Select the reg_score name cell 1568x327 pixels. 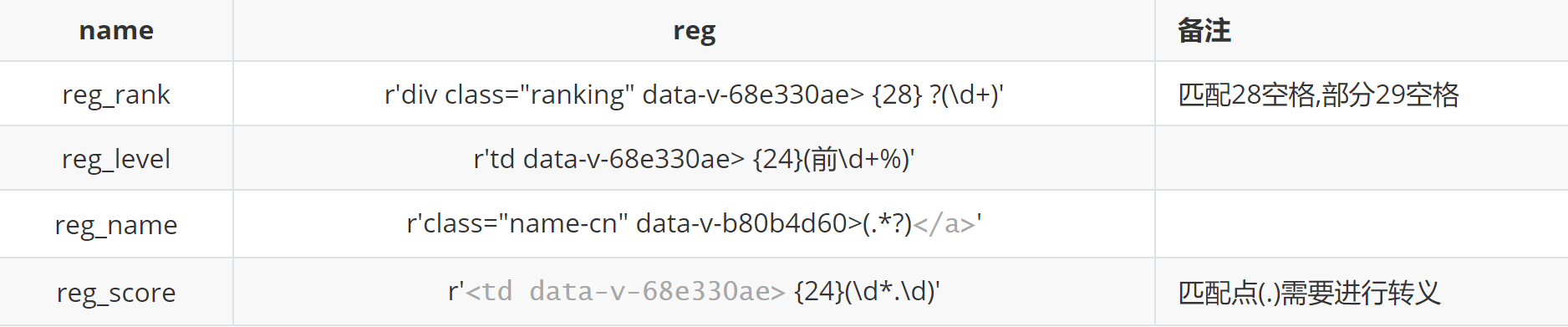tap(116, 292)
